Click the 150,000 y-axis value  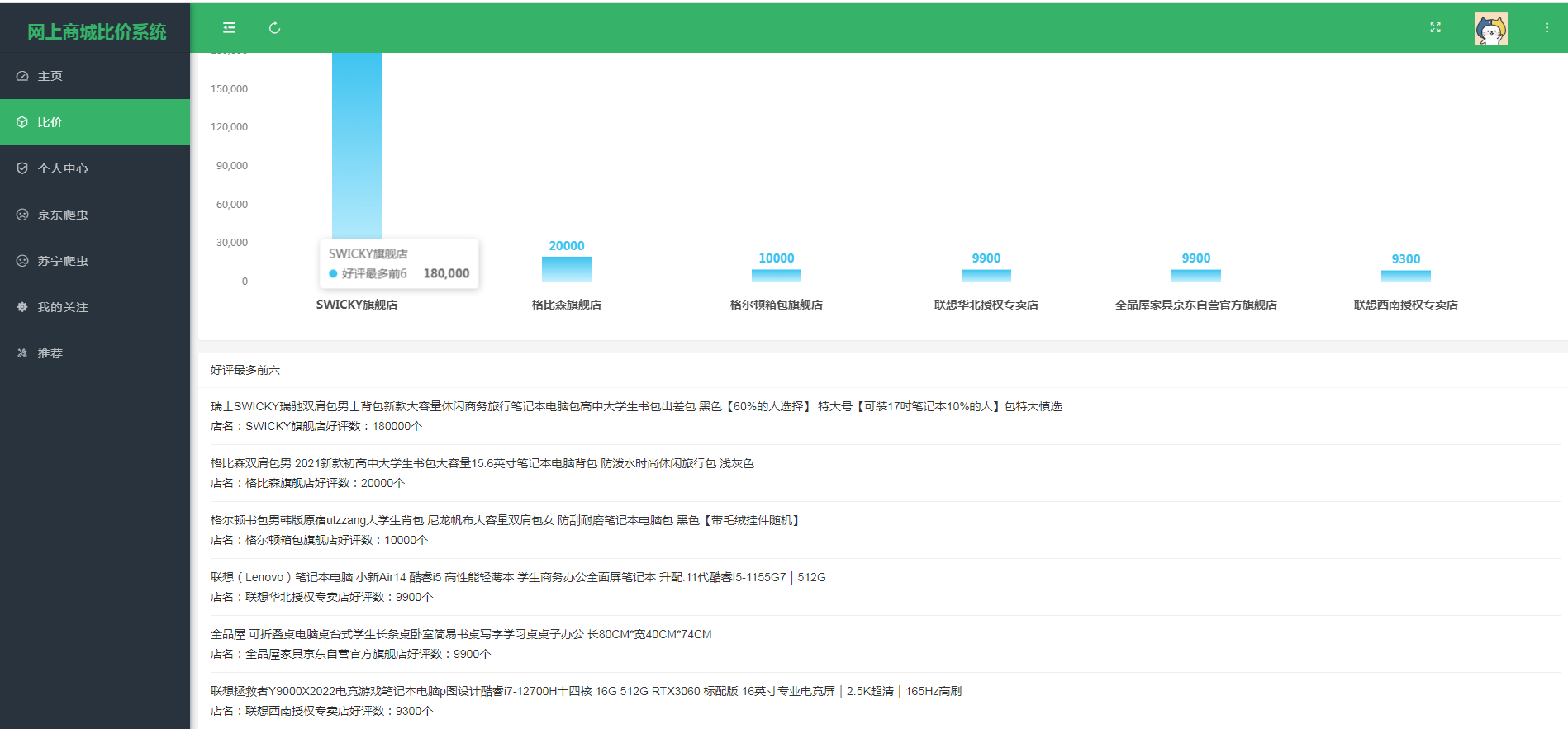click(x=229, y=89)
